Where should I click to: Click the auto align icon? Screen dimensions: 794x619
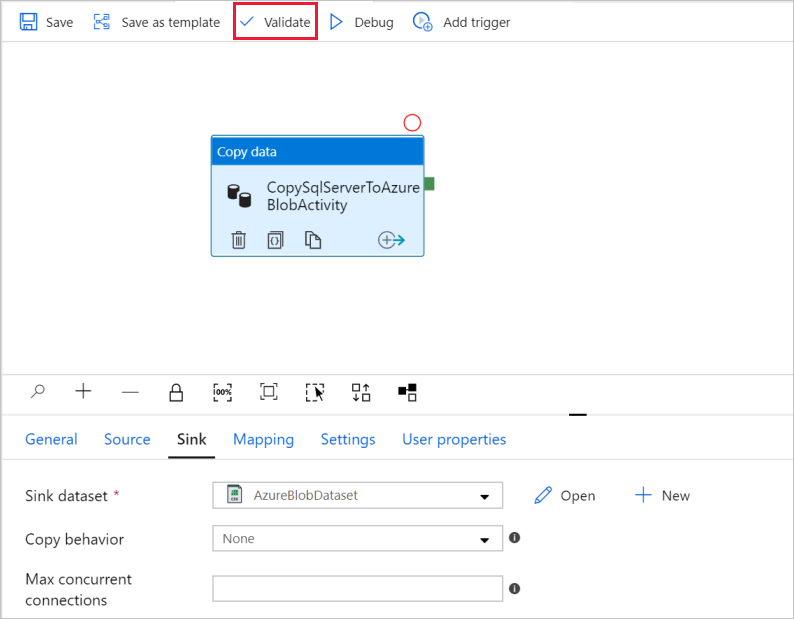pyautogui.click(x=361, y=392)
